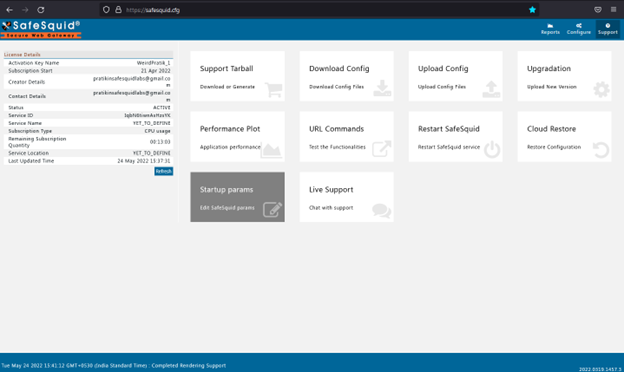Click the padlock icon in the address bar

[x=118, y=10]
